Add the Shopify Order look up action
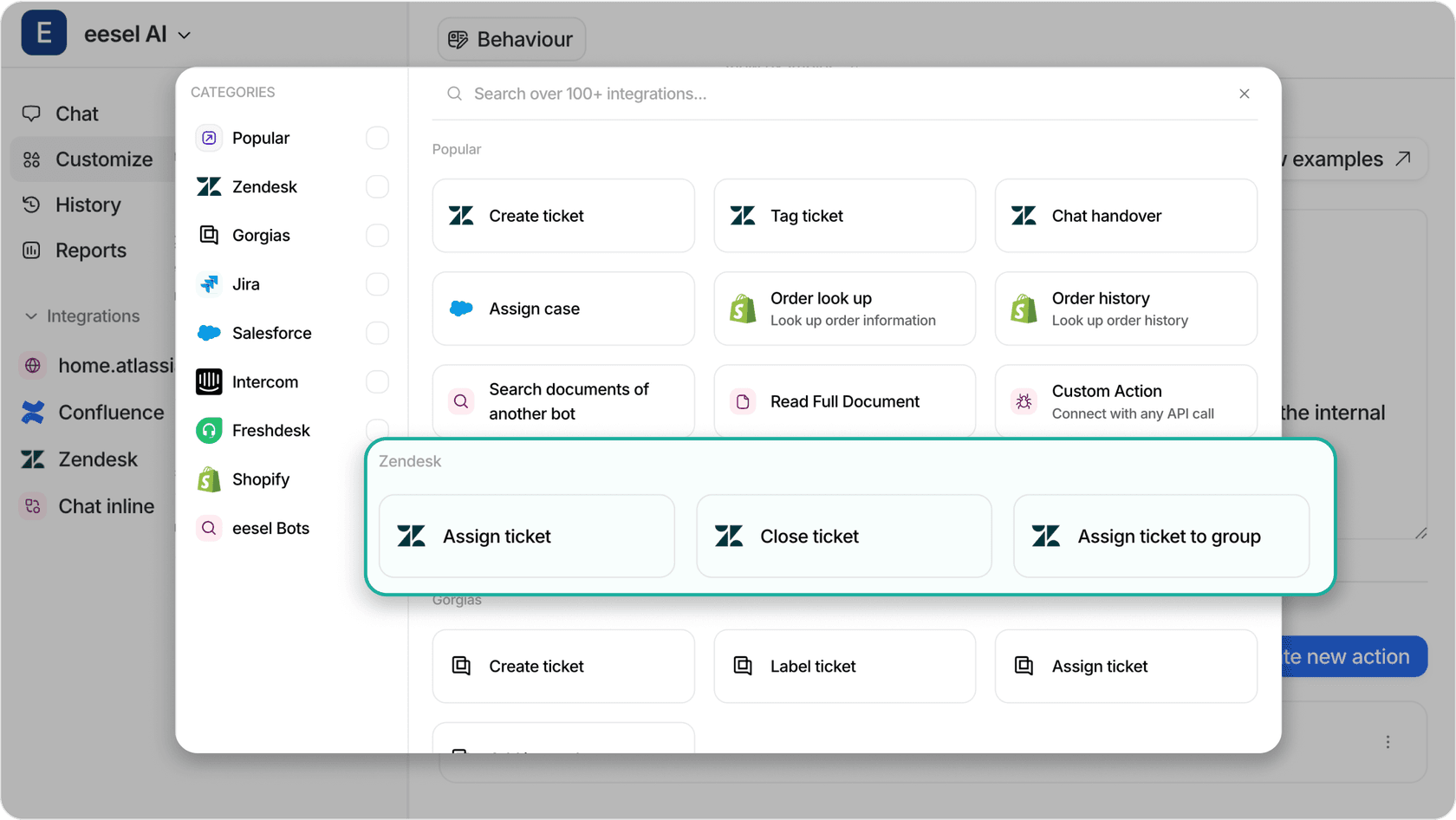The width and height of the screenshot is (1456, 820). 845,309
